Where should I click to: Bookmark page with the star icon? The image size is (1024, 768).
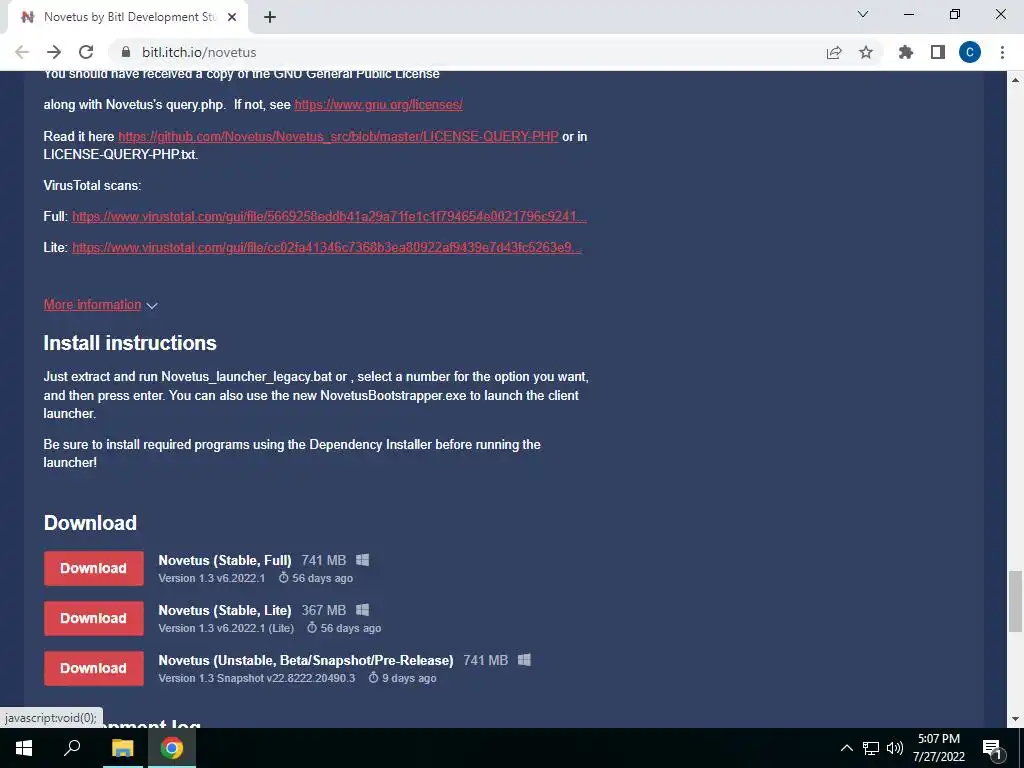[x=866, y=52]
